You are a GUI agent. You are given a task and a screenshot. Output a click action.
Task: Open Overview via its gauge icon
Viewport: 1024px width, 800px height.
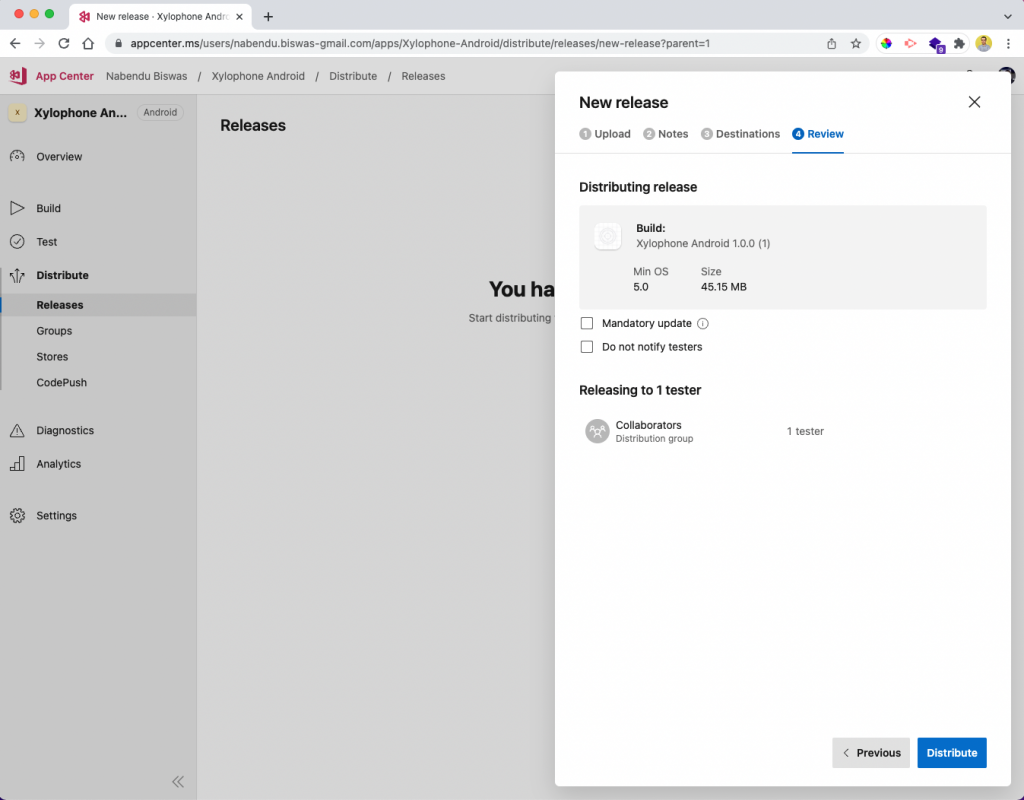[17, 157]
